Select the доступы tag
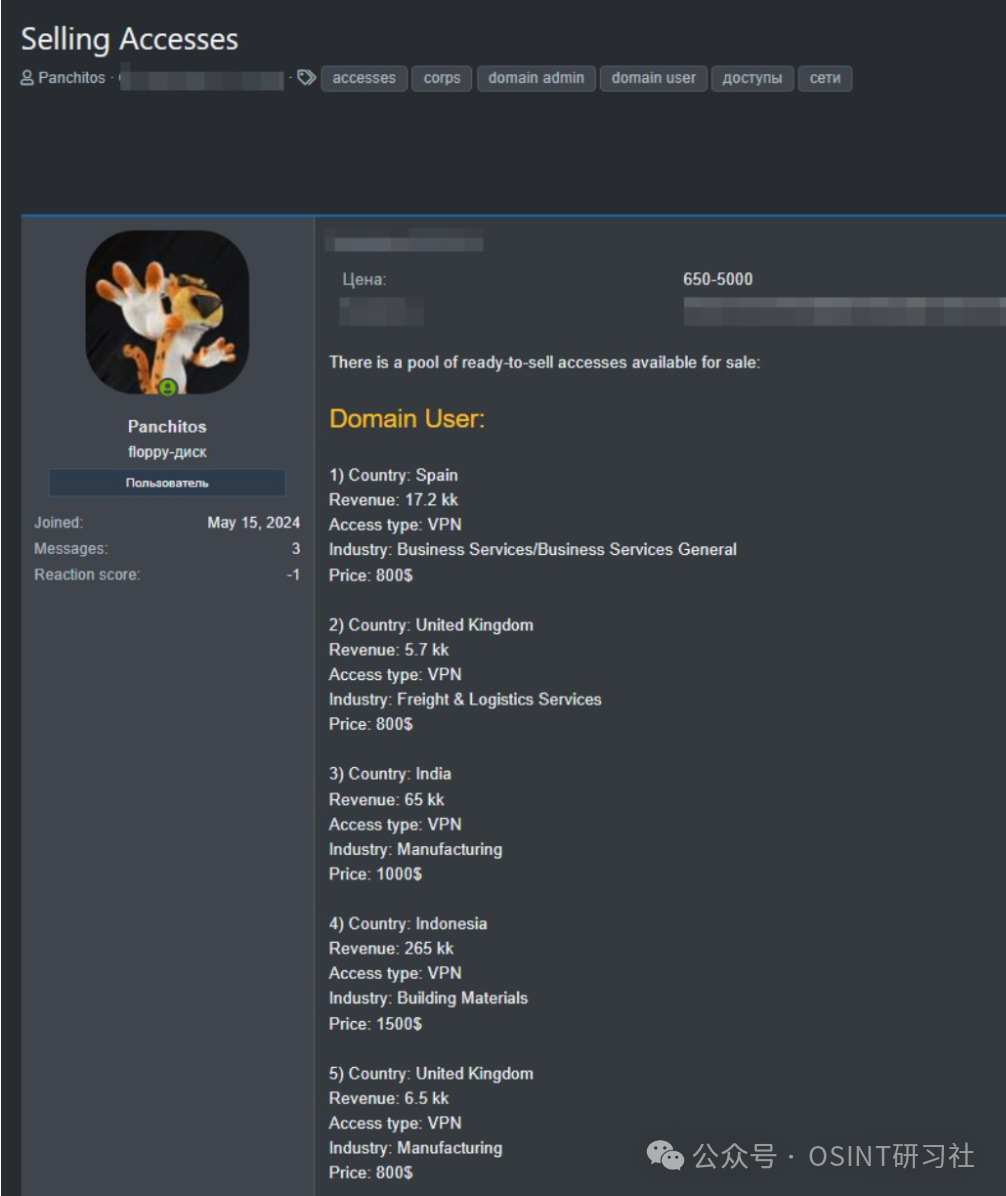The height and width of the screenshot is (1196, 1006). [x=752, y=78]
